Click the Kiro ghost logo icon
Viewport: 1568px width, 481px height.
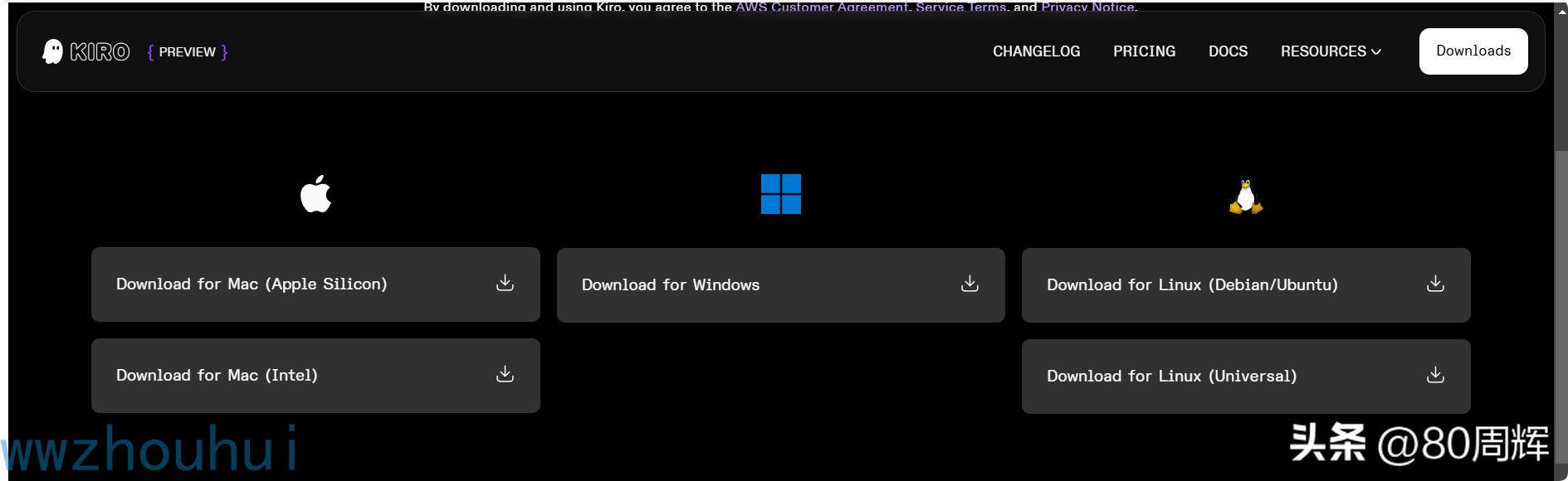coord(52,51)
